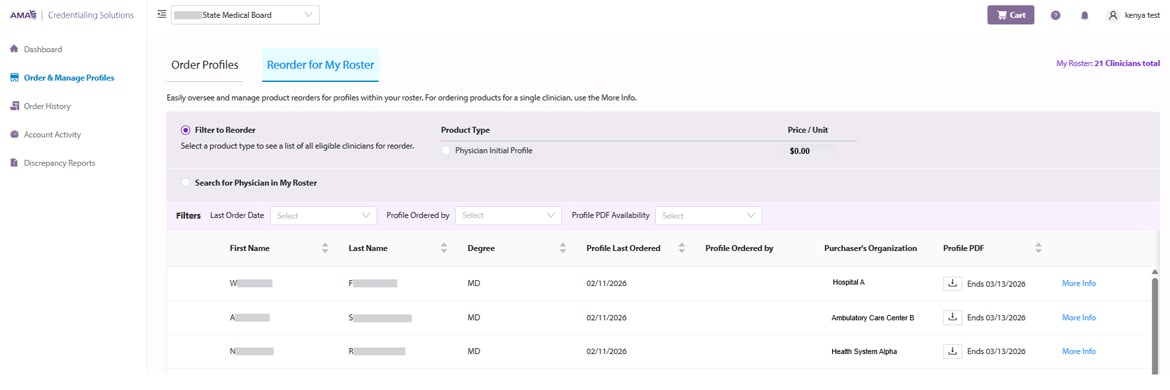Switch to the Order Profiles tab

point(205,65)
